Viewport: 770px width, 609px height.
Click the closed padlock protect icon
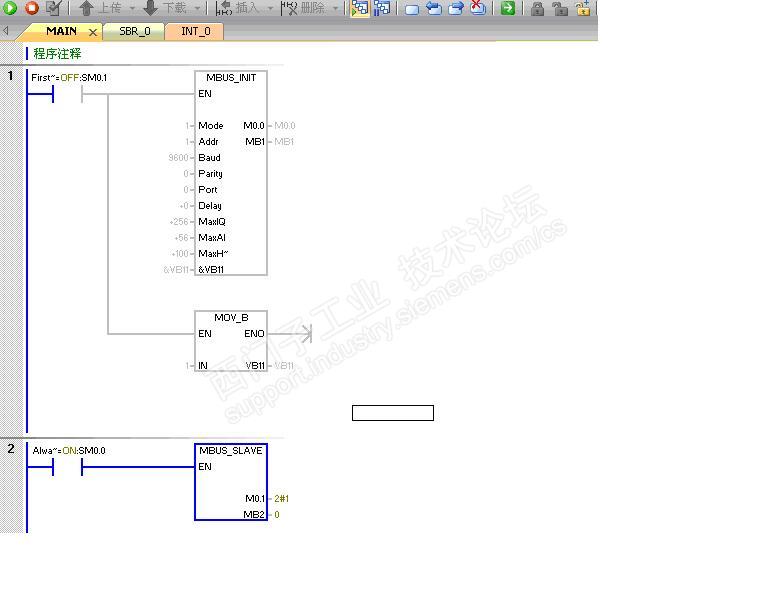(538, 8)
